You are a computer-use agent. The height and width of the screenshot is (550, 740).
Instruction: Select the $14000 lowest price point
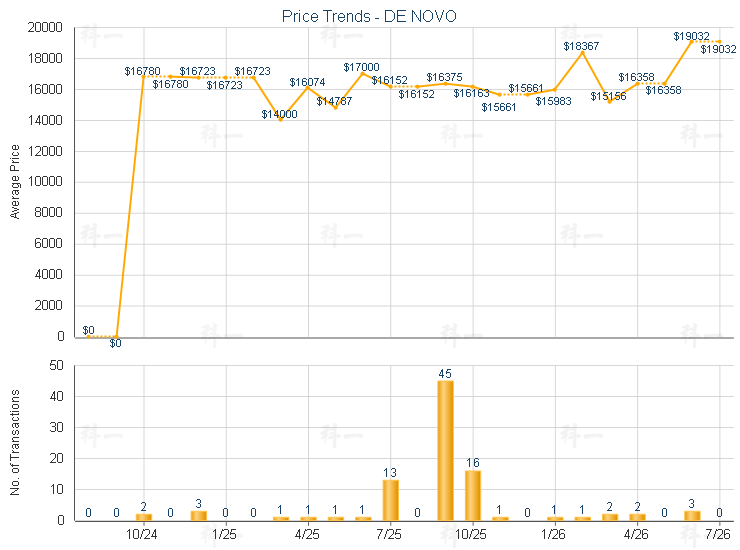(x=280, y=120)
